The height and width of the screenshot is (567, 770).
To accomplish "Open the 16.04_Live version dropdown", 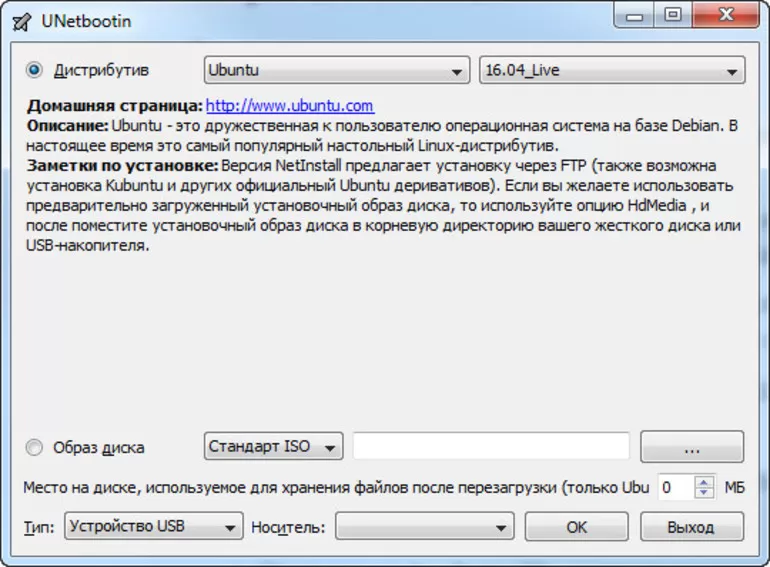I will [x=612, y=70].
